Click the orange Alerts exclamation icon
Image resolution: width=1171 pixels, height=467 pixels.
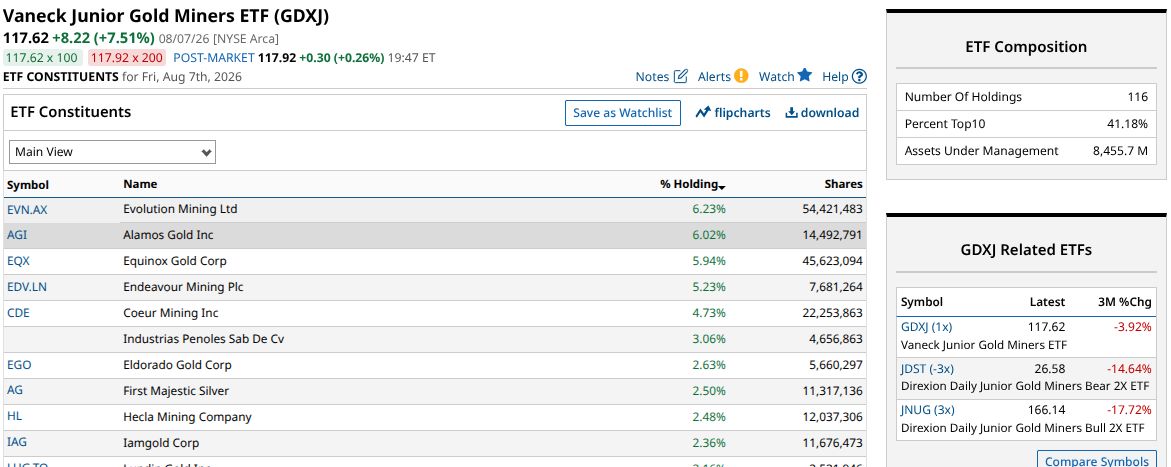(x=741, y=75)
